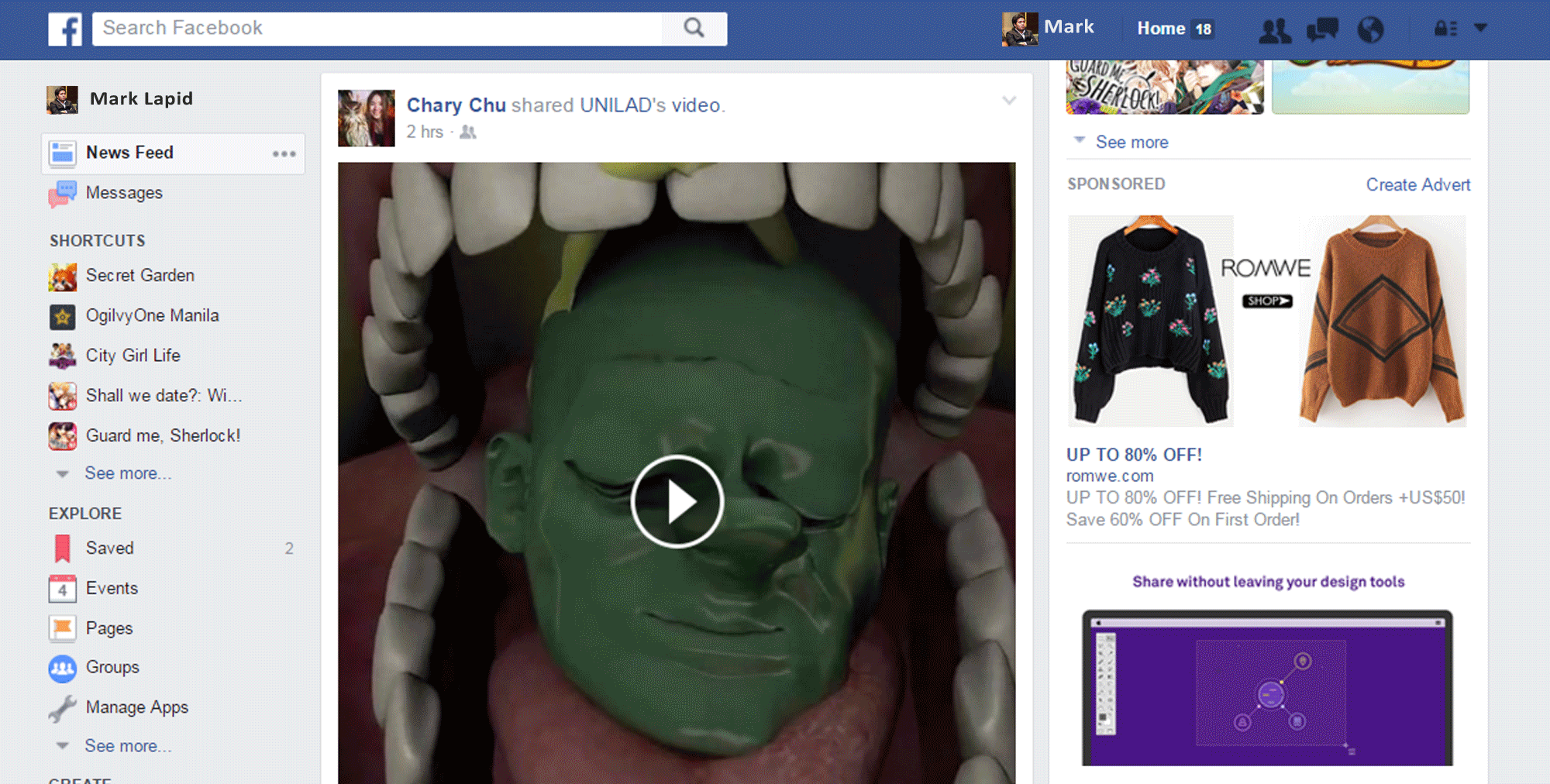Screen dimensions: 1550x784
Task: Open City Girl Life shortcut icon
Action: pos(63,356)
